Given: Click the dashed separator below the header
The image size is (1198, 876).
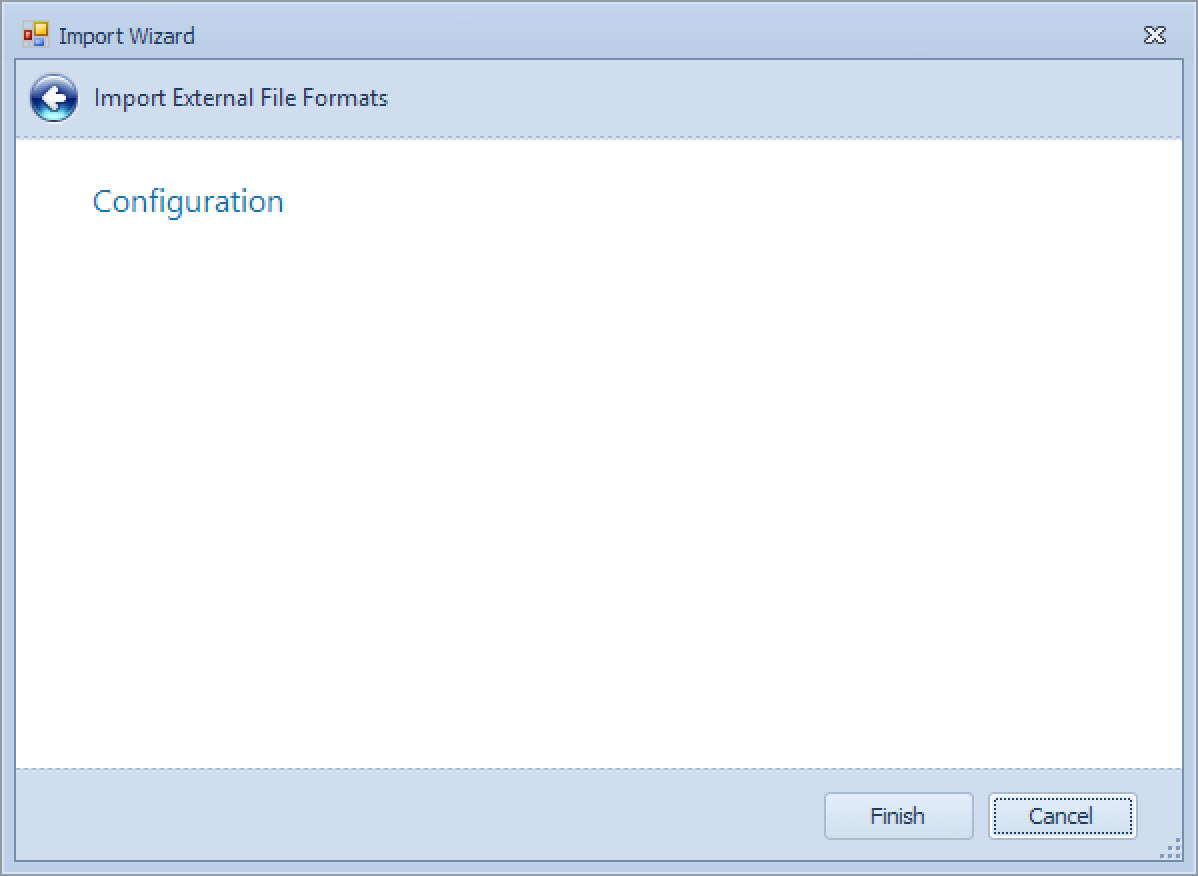Looking at the screenshot, I should pyautogui.click(x=598, y=137).
